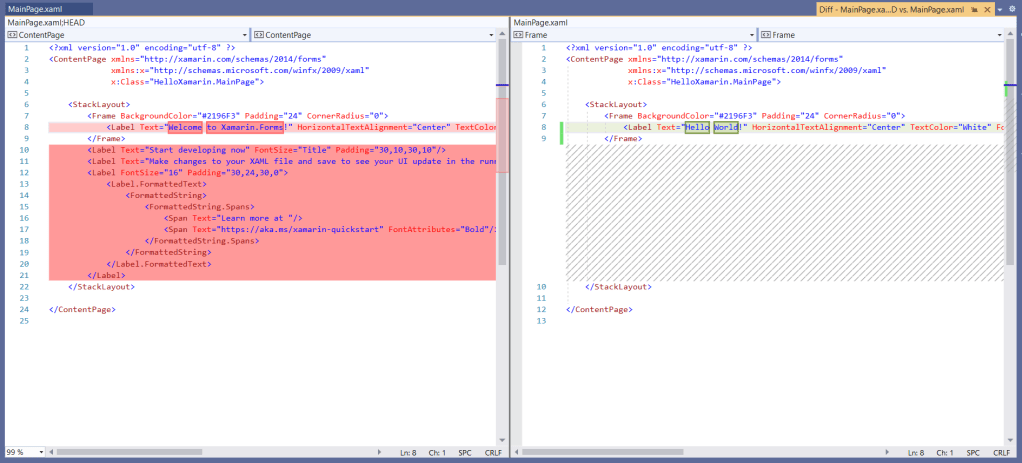Image resolution: width=1022 pixels, height=463 pixels.
Task: Switch to the MainPage.xaml tab
Action: click(x=35, y=9)
